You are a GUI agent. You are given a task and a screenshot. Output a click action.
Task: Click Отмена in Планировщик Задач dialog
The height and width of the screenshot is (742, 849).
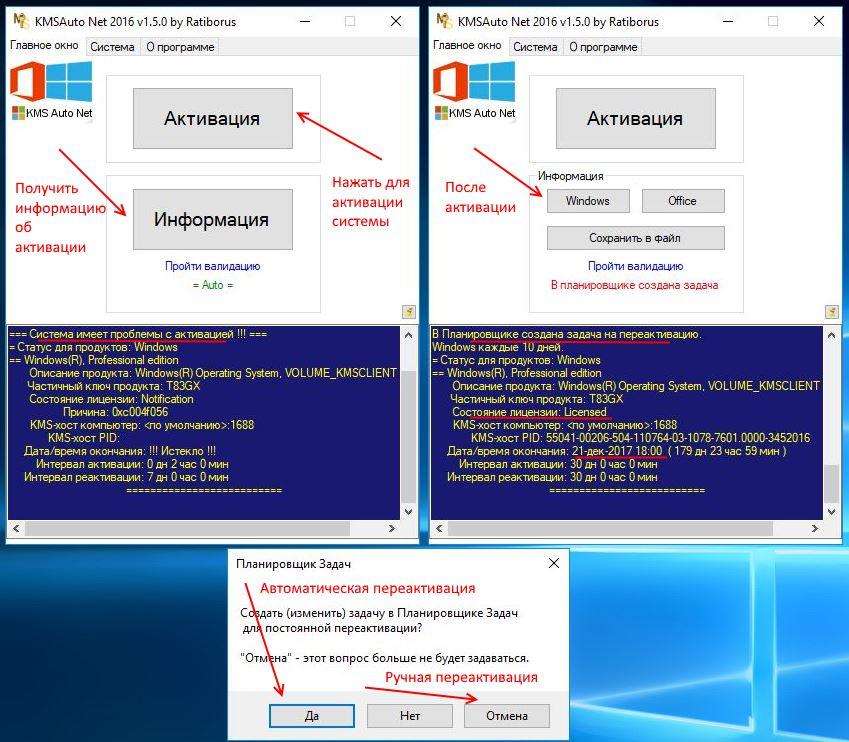point(507,716)
